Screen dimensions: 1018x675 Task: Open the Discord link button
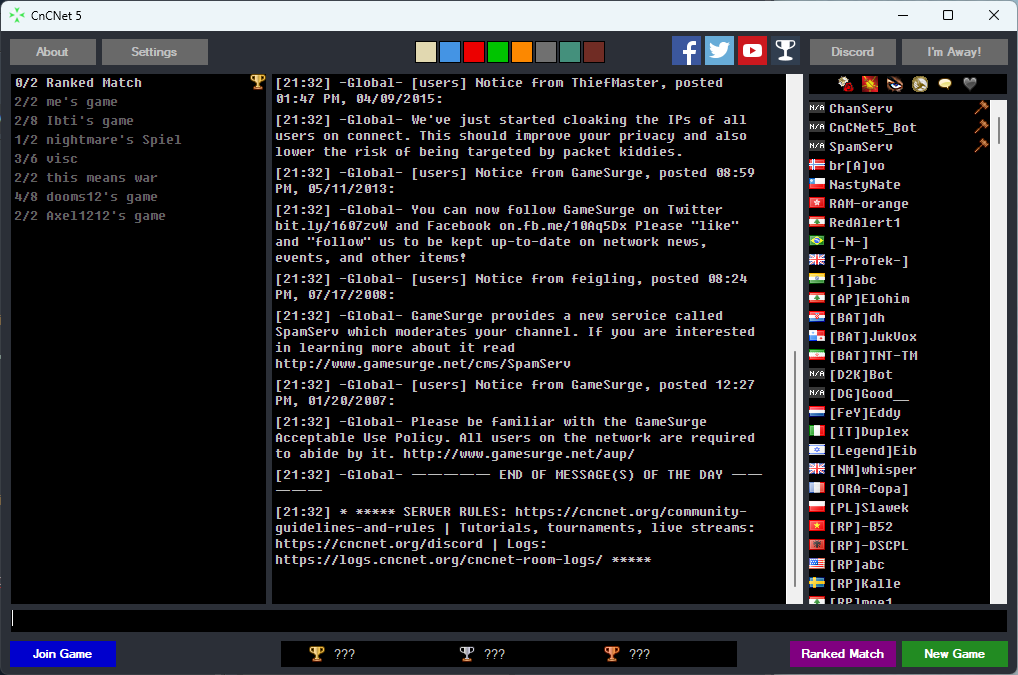click(x=852, y=52)
